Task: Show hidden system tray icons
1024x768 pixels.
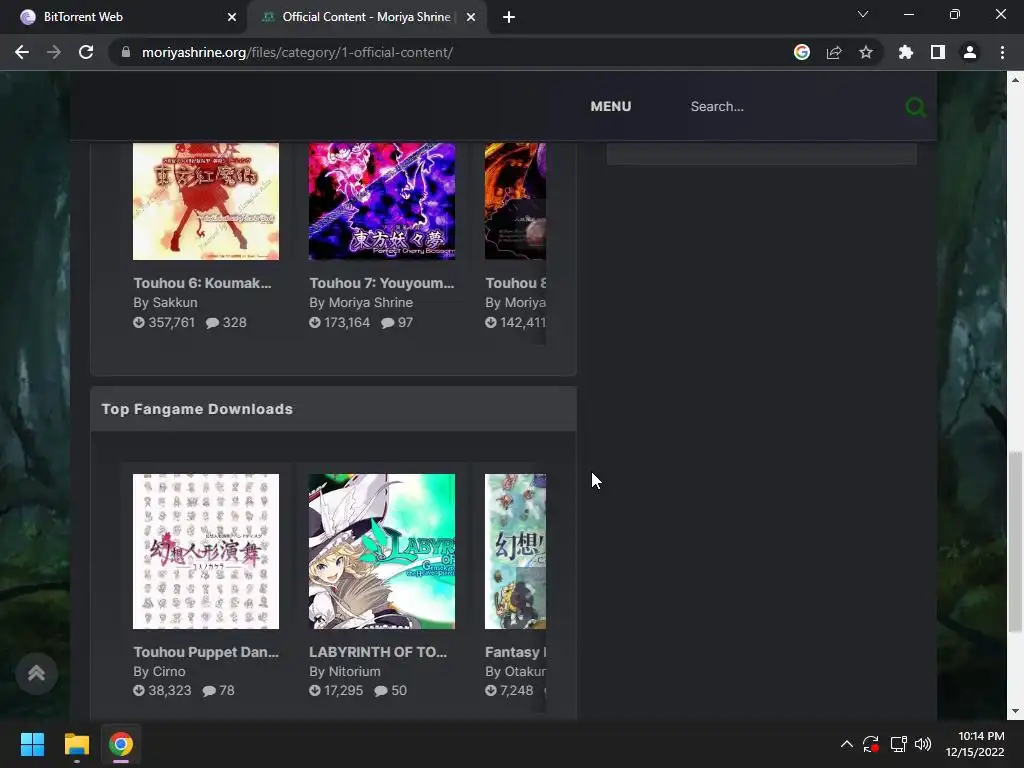Action: point(846,744)
